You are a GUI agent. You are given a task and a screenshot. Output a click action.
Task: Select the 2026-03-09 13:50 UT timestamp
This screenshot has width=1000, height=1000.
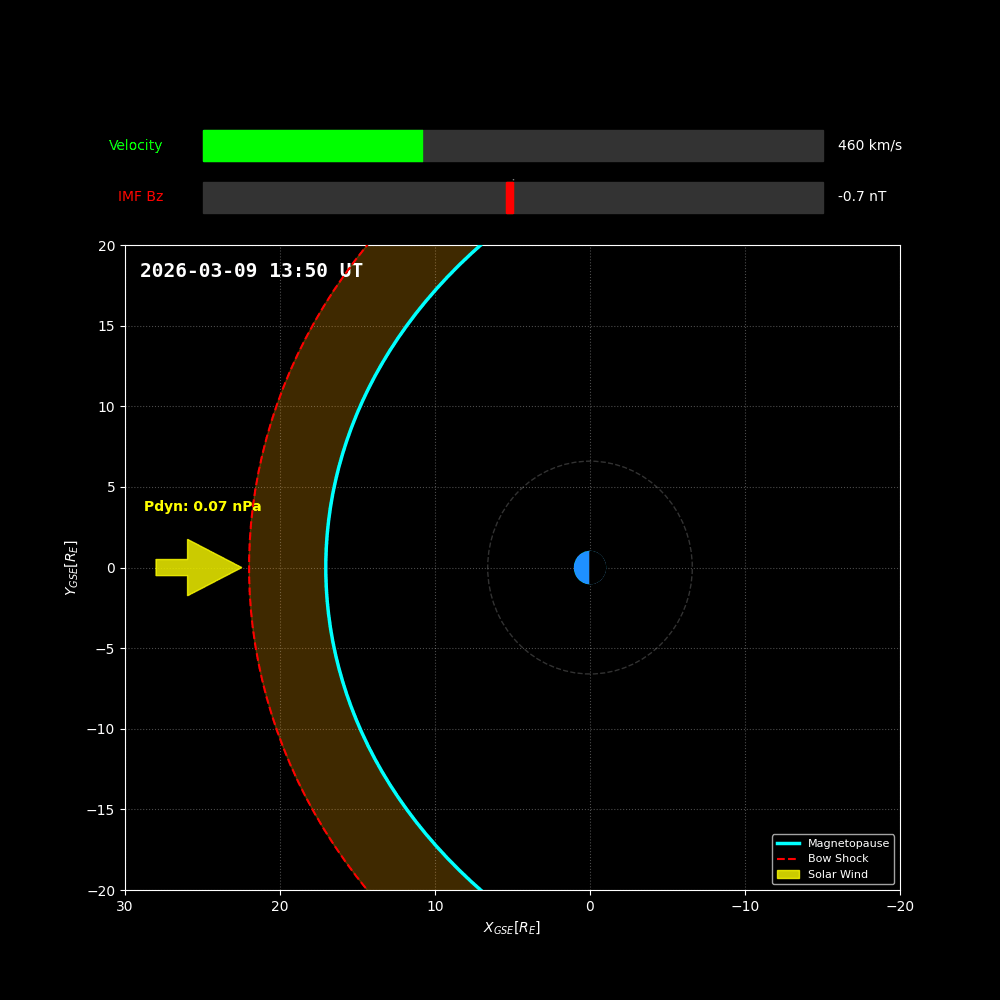click(x=252, y=270)
